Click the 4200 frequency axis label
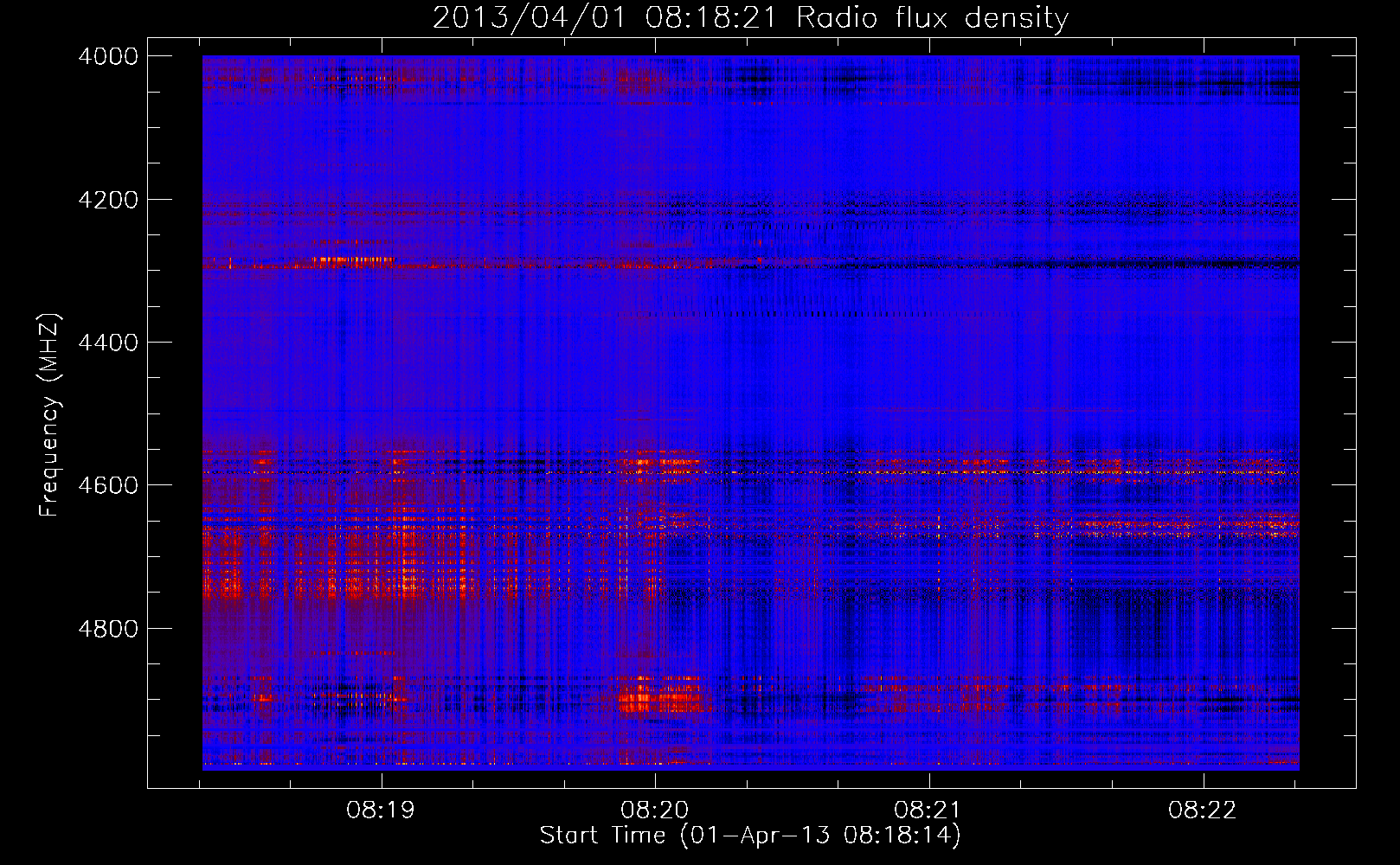This screenshot has width=1400, height=865. pyautogui.click(x=107, y=200)
